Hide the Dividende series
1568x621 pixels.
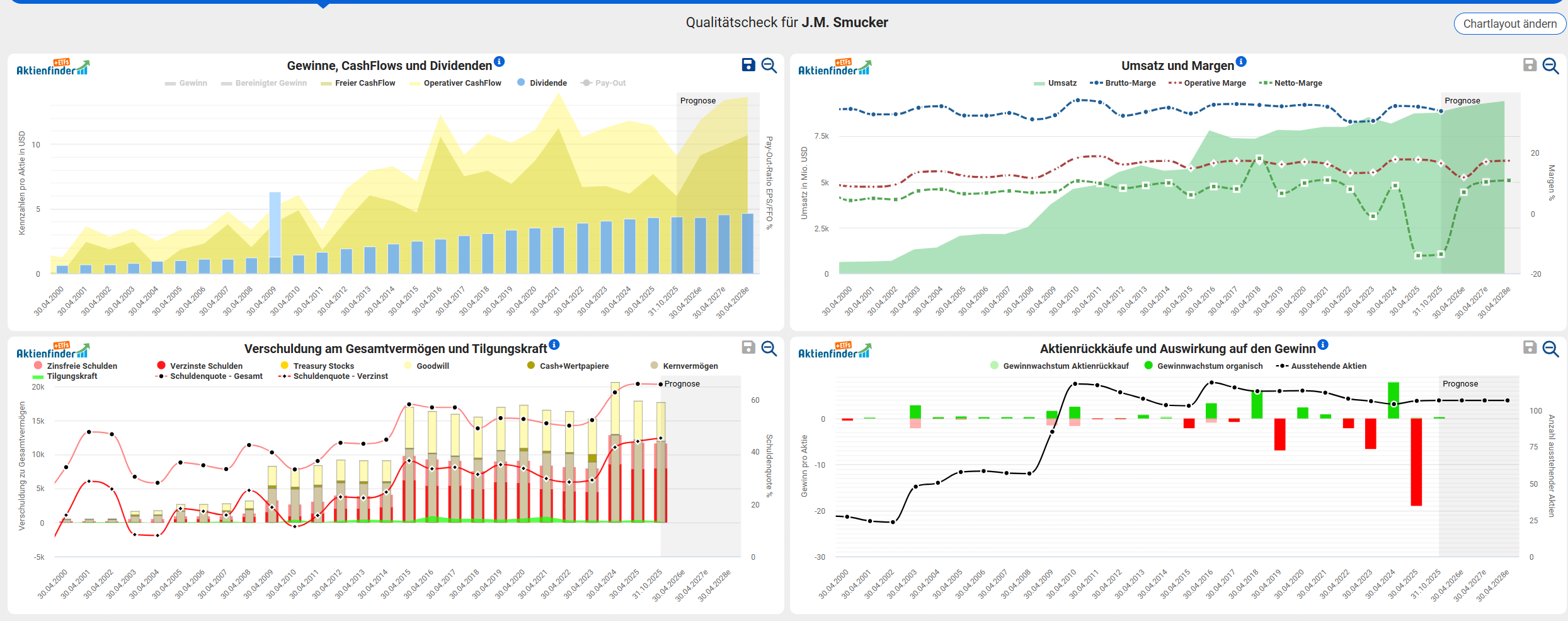(x=542, y=83)
